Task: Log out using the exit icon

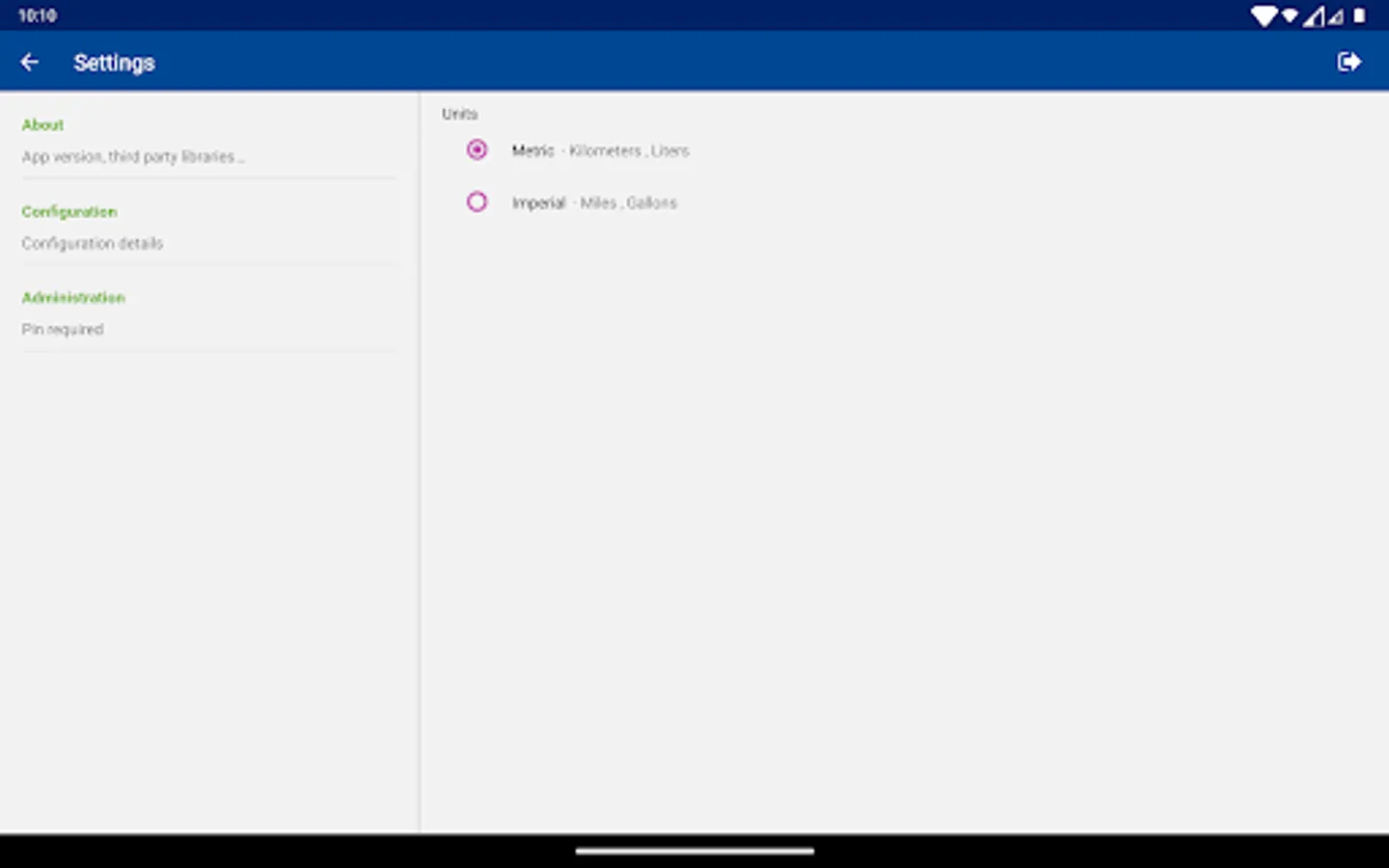Action: pos(1349,61)
